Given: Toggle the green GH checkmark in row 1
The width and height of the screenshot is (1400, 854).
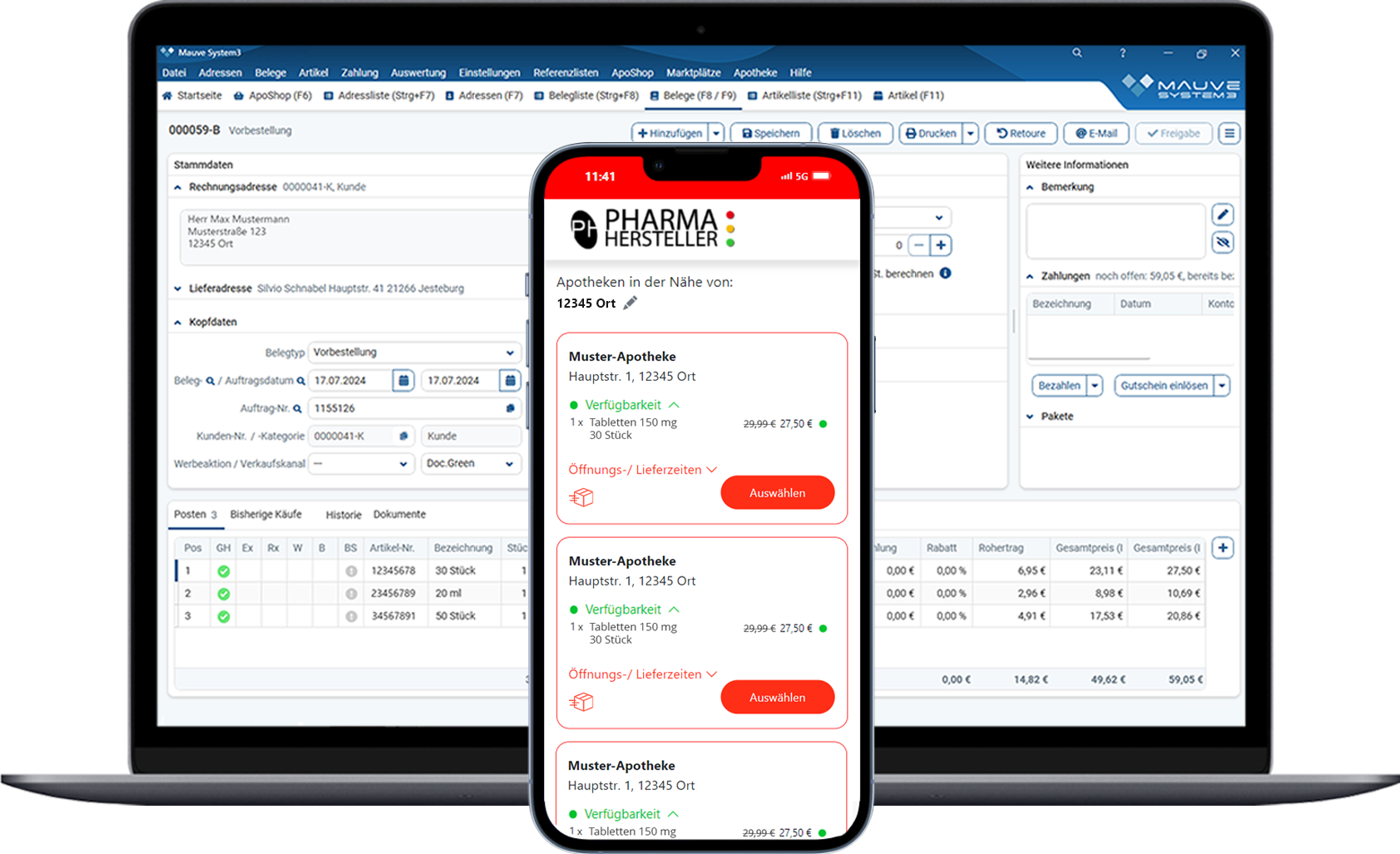Looking at the screenshot, I should [x=224, y=571].
